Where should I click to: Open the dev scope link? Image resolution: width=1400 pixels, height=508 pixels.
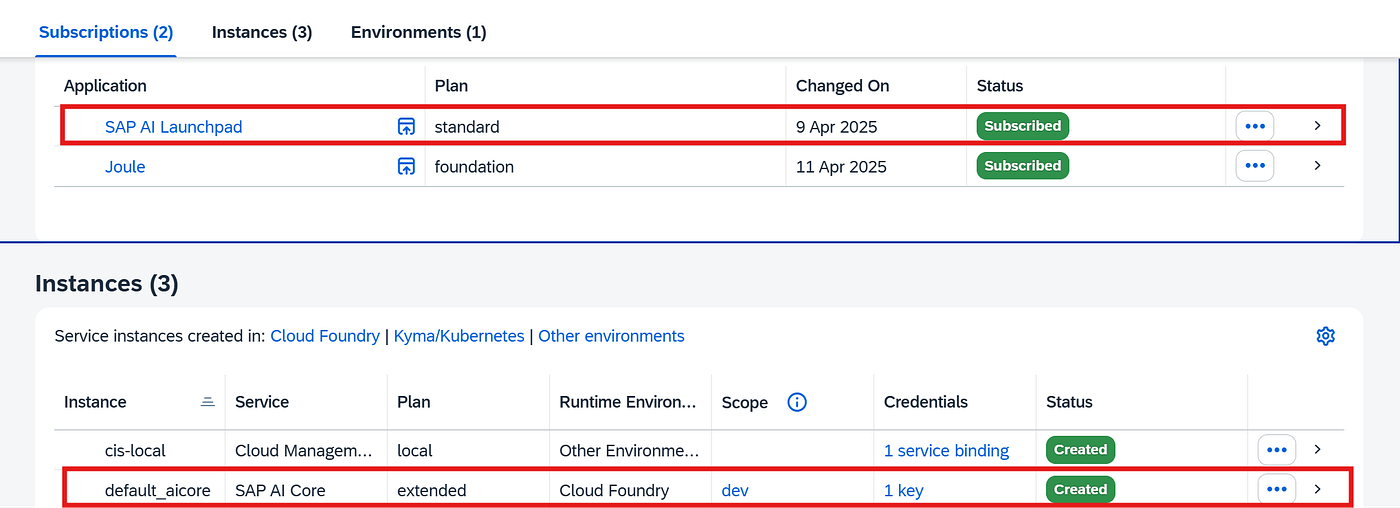pos(735,490)
